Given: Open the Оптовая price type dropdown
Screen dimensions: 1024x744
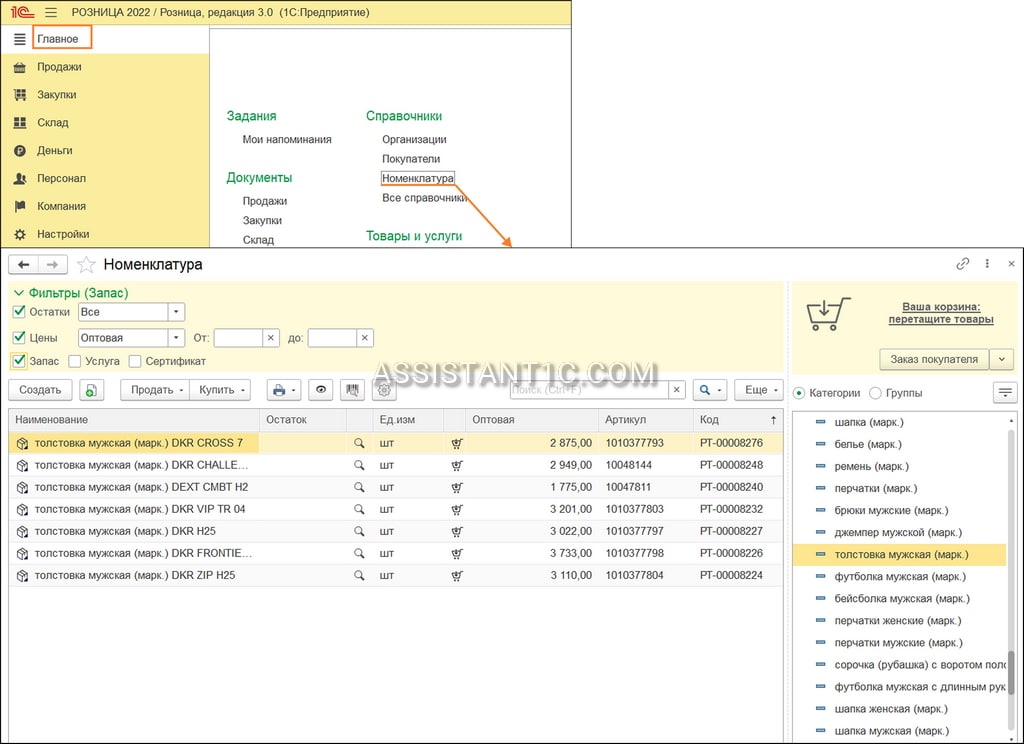Looking at the screenshot, I should pyautogui.click(x=176, y=338).
